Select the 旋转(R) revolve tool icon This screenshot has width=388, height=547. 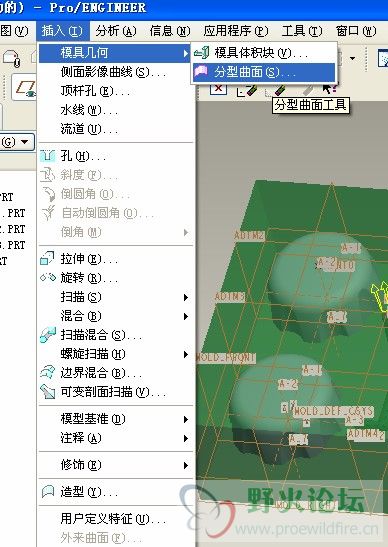[47, 278]
